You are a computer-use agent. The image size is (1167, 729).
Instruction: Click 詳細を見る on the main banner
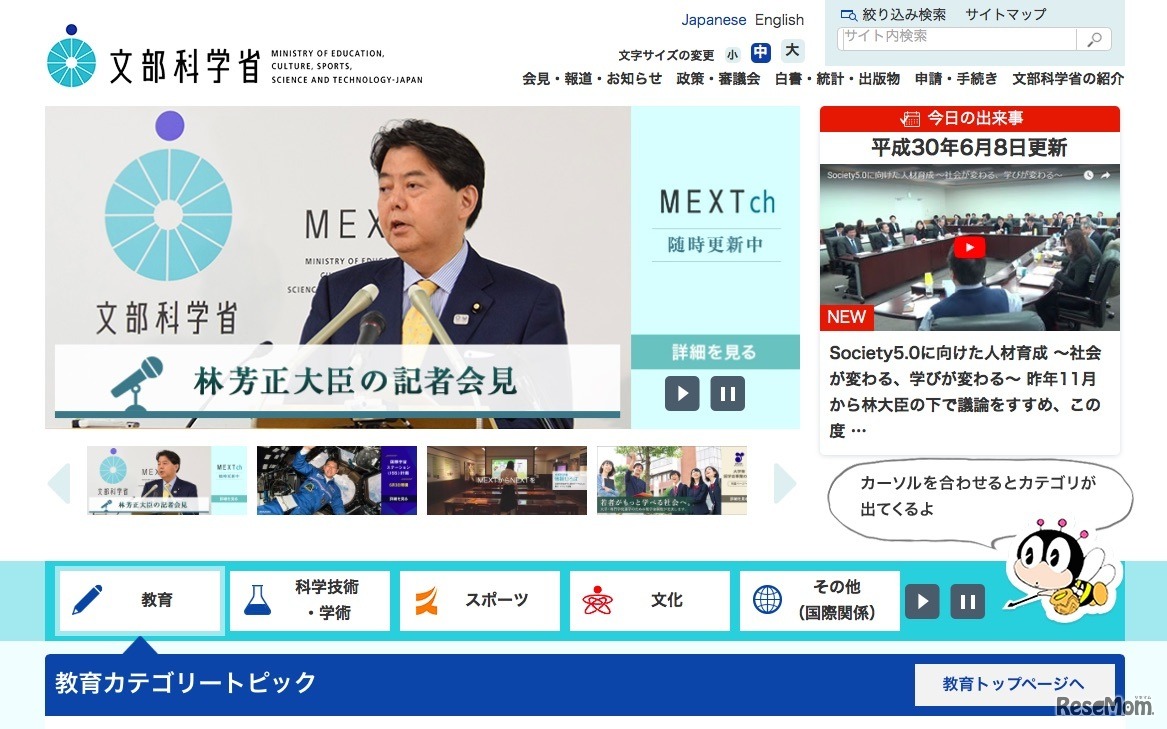(714, 351)
